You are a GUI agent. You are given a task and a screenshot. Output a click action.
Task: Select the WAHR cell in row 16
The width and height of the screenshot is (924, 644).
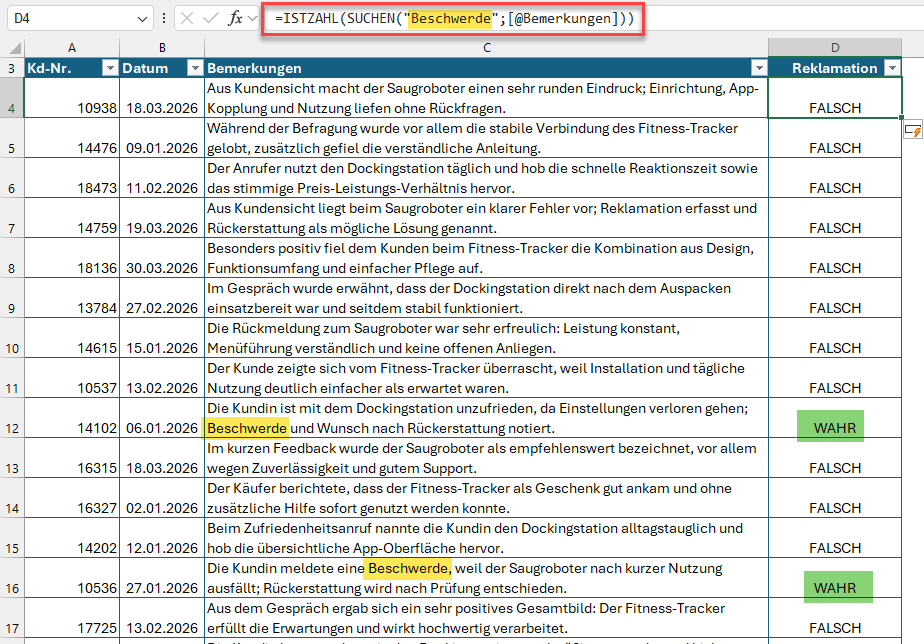click(835, 578)
